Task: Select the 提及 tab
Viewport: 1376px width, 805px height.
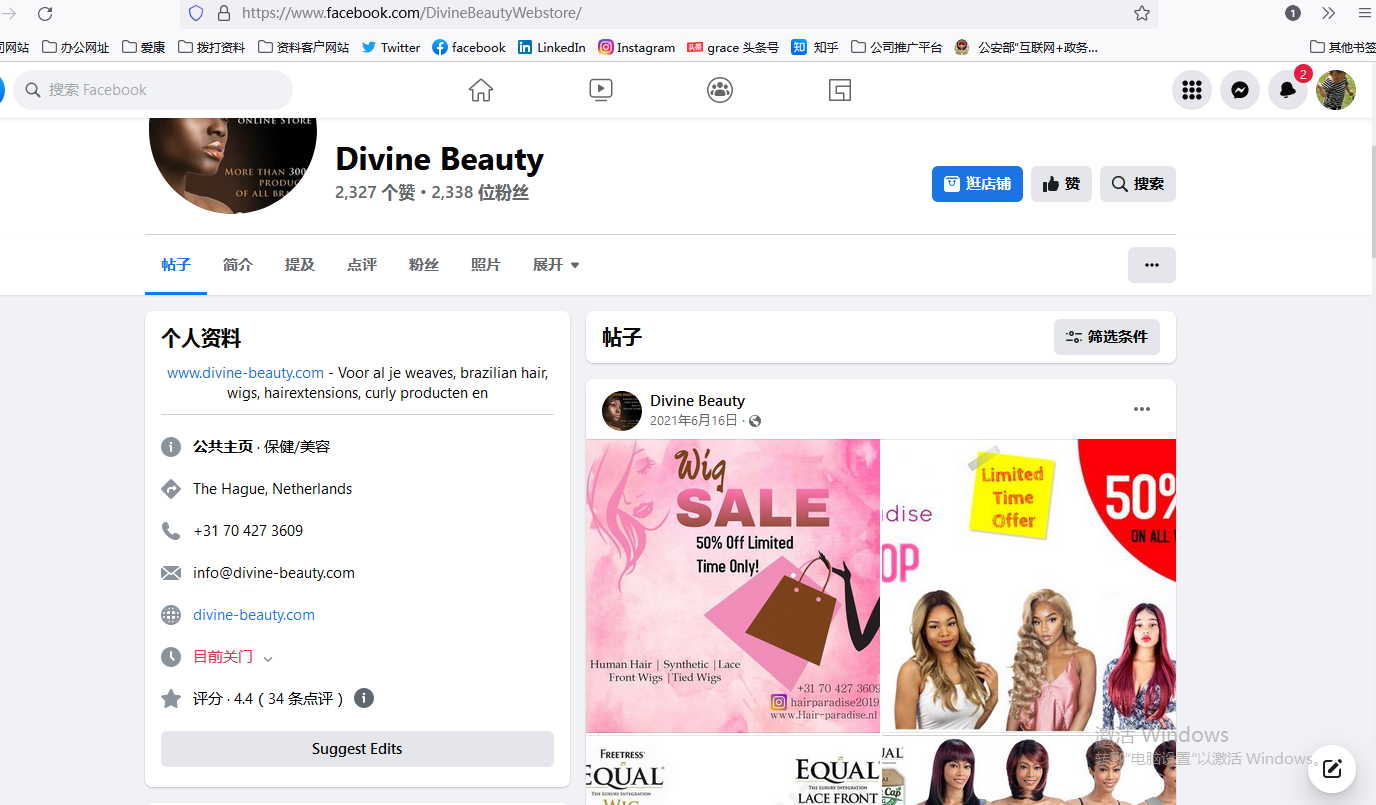Action: 300,265
